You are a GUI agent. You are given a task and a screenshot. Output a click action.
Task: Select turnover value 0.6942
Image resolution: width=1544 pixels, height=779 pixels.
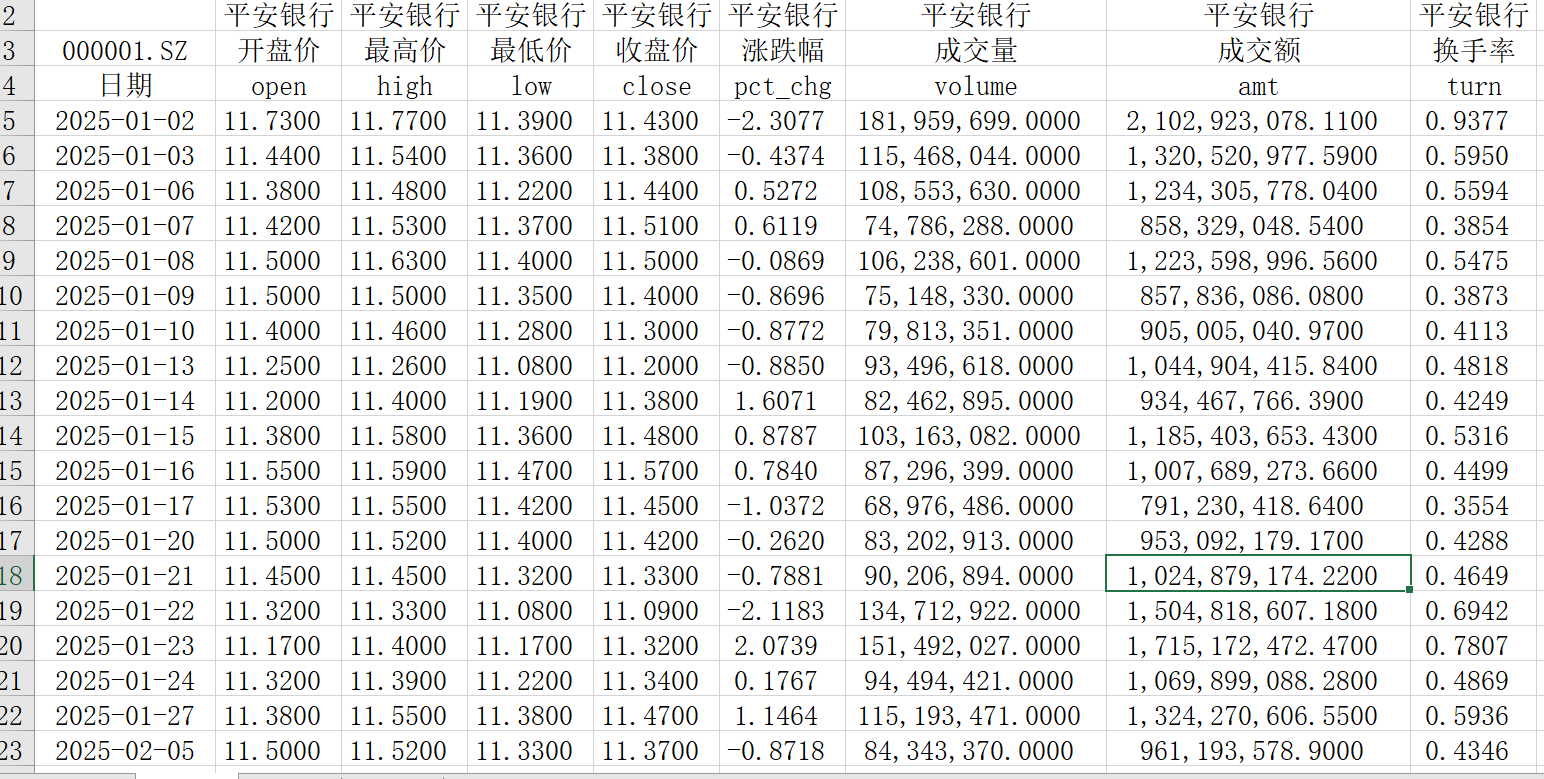(1474, 611)
